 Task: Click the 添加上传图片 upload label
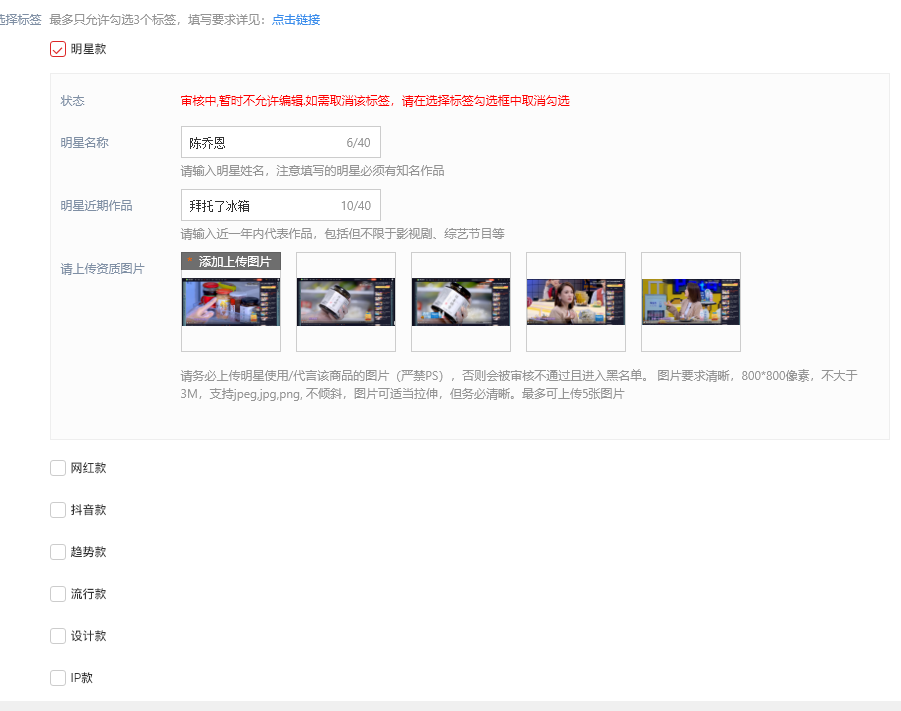(x=231, y=262)
